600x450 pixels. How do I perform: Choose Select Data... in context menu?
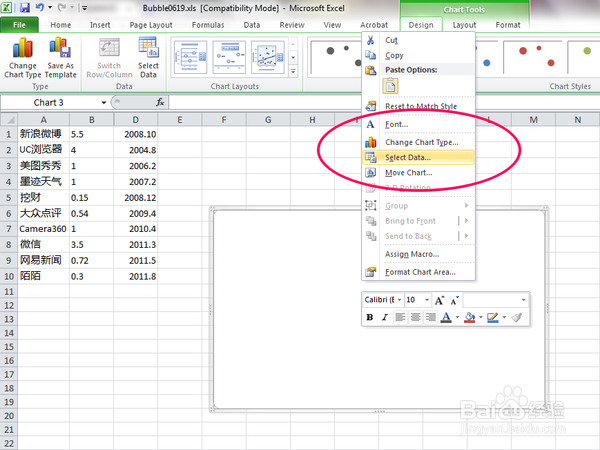click(418, 158)
